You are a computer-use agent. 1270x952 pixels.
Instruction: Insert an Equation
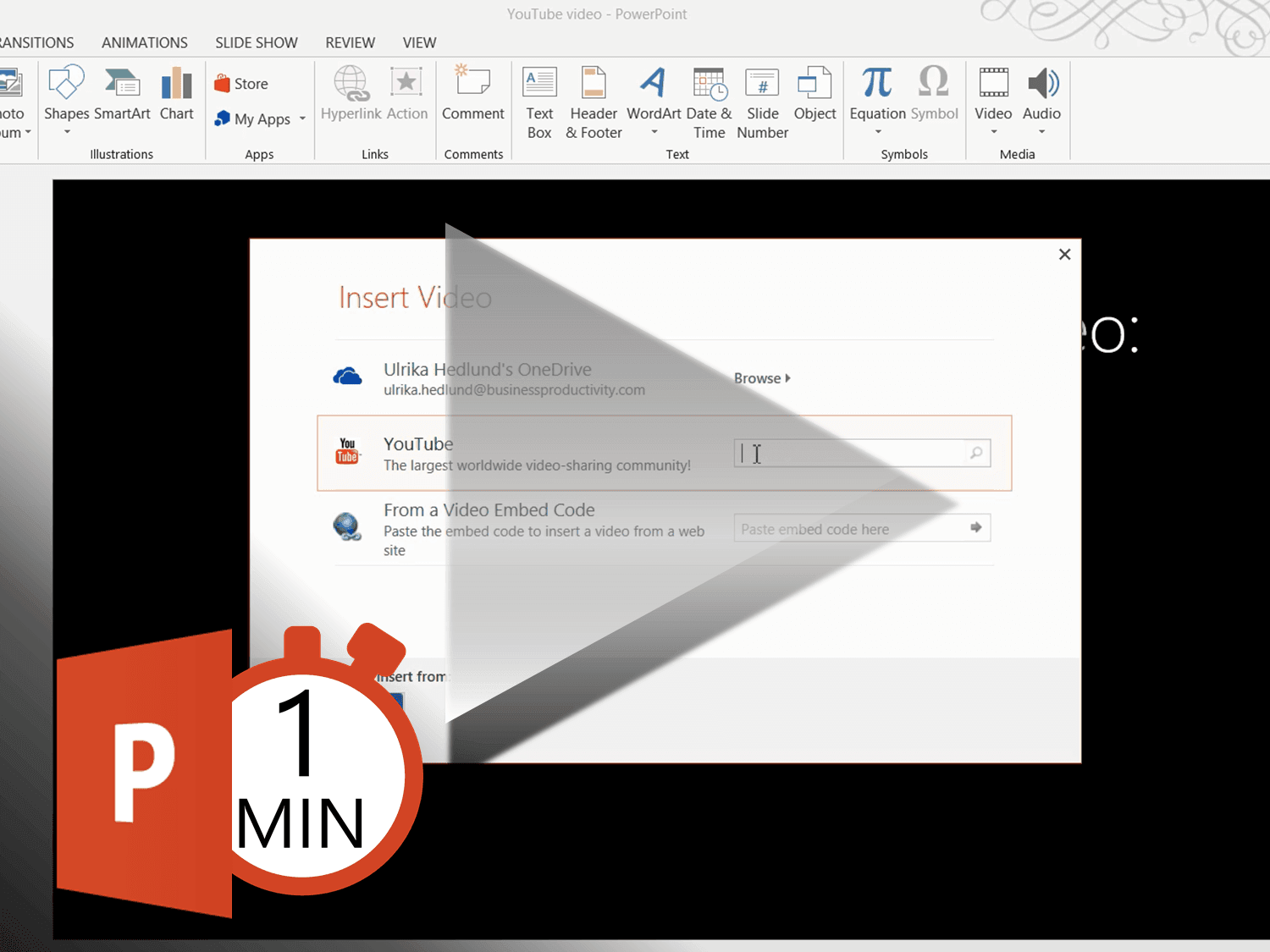coord(877,93)
